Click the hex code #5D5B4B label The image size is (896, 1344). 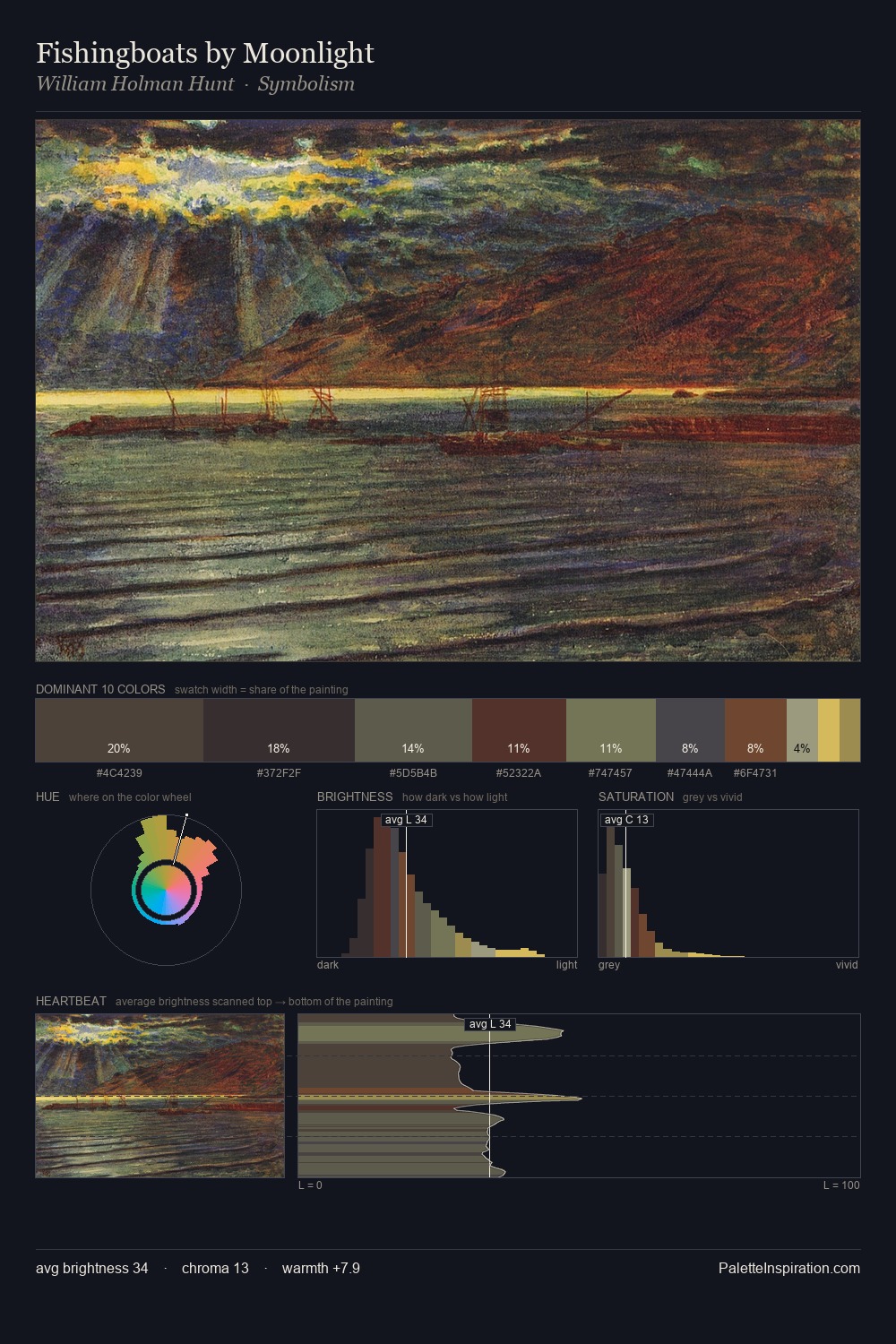pos(413,772)
